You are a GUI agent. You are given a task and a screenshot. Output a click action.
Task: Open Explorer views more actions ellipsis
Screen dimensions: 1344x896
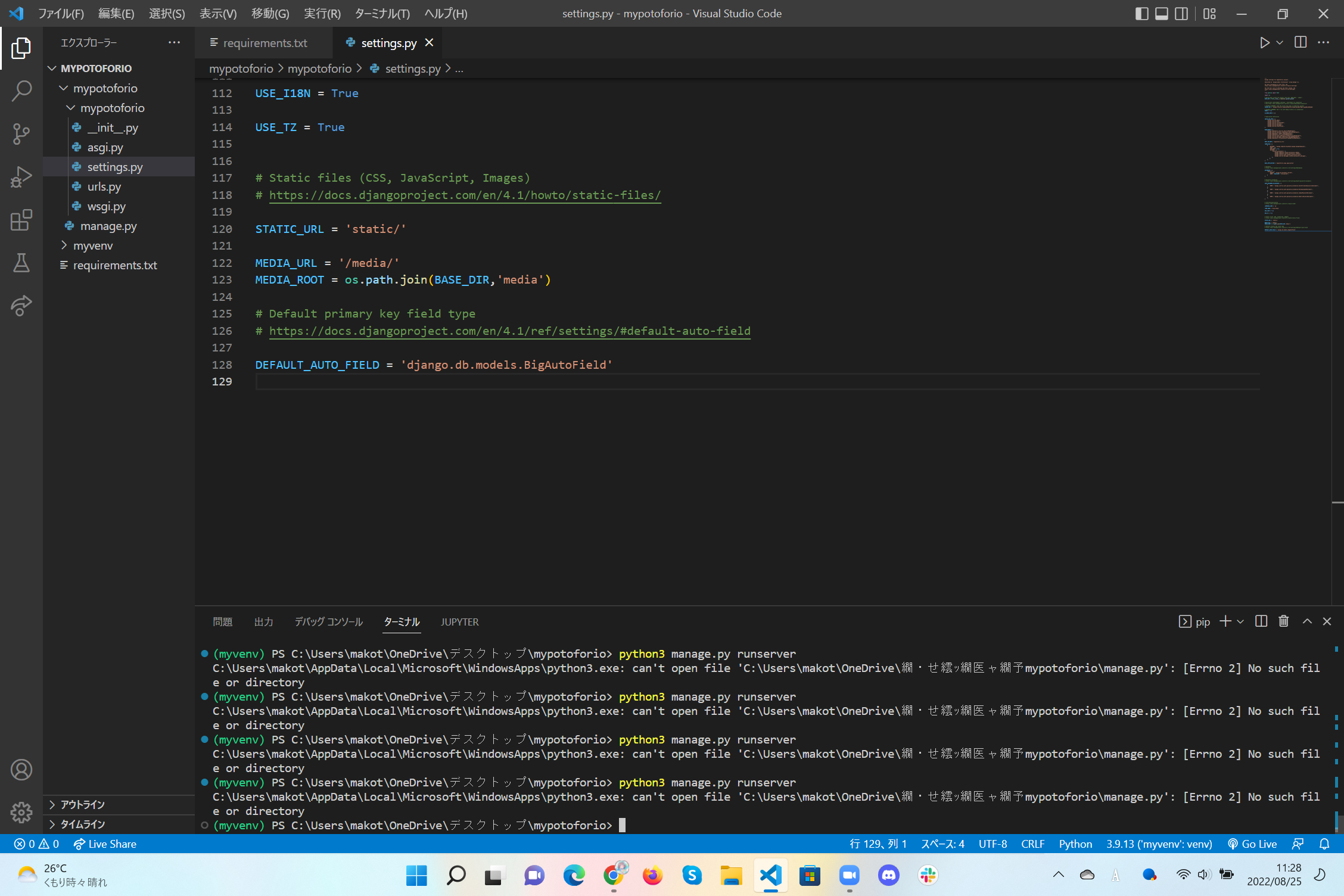tap(174, 42)
